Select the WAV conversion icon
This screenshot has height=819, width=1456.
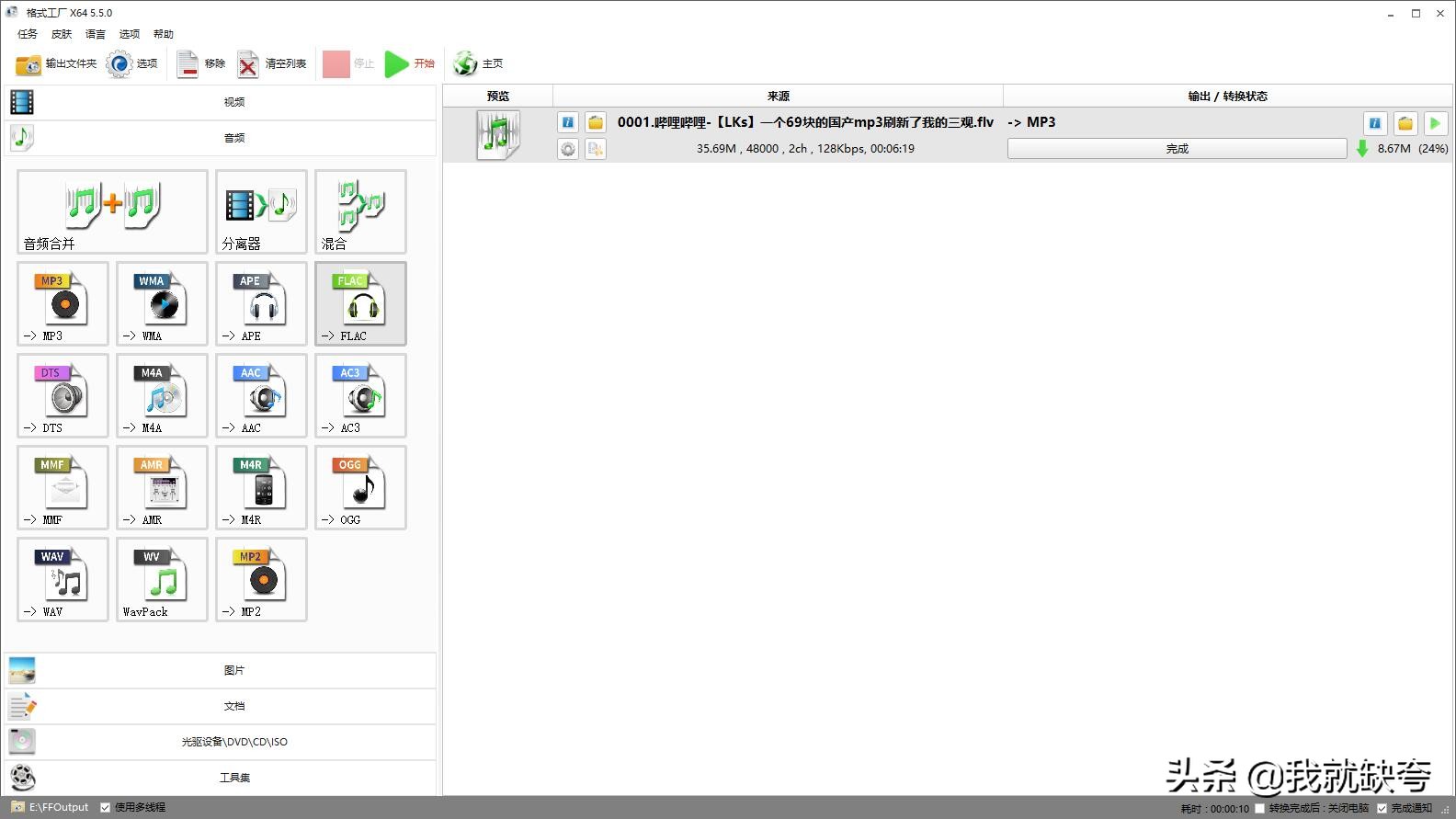point(63,579)
